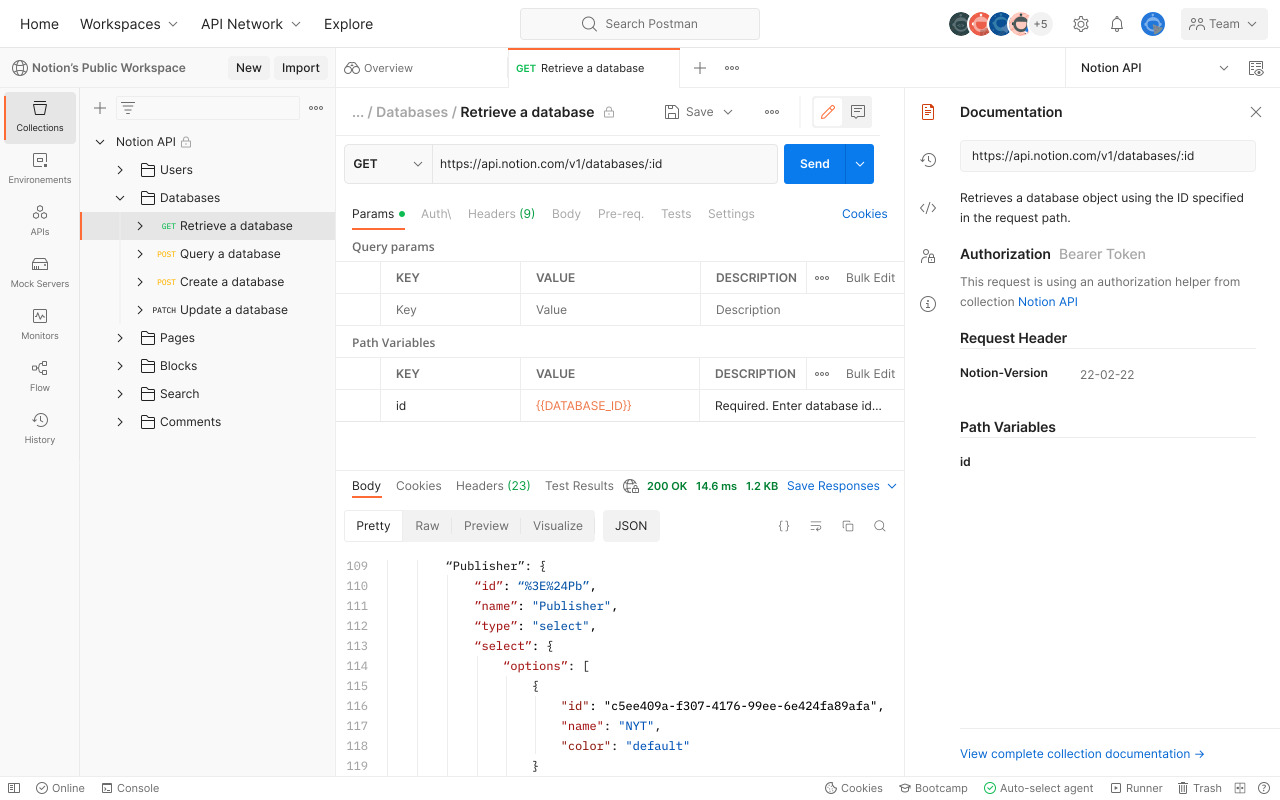
Task: Click the Import button
Action: [301, 68]
